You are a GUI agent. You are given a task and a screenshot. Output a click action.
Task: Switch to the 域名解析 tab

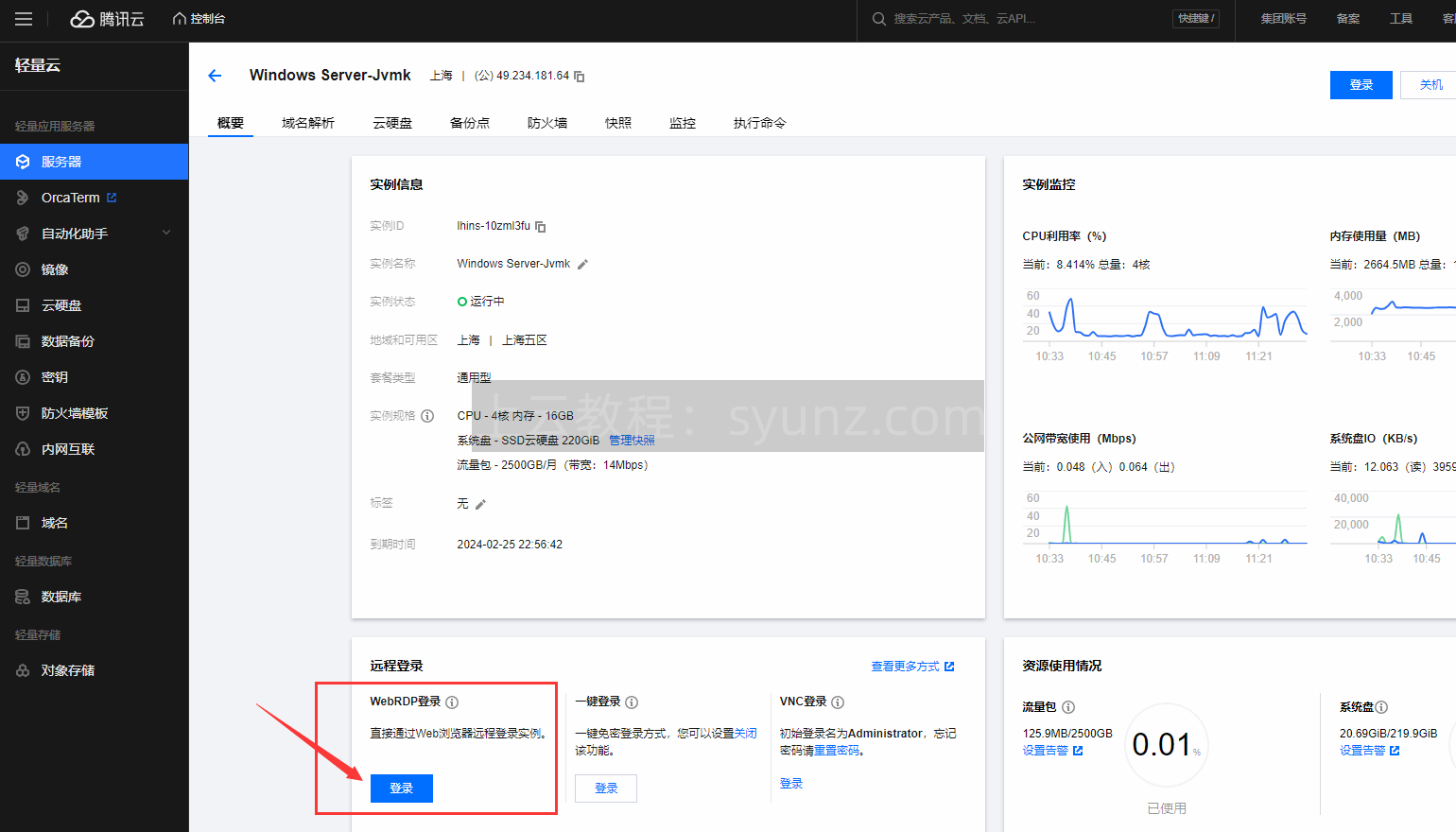tap(308, 123)
